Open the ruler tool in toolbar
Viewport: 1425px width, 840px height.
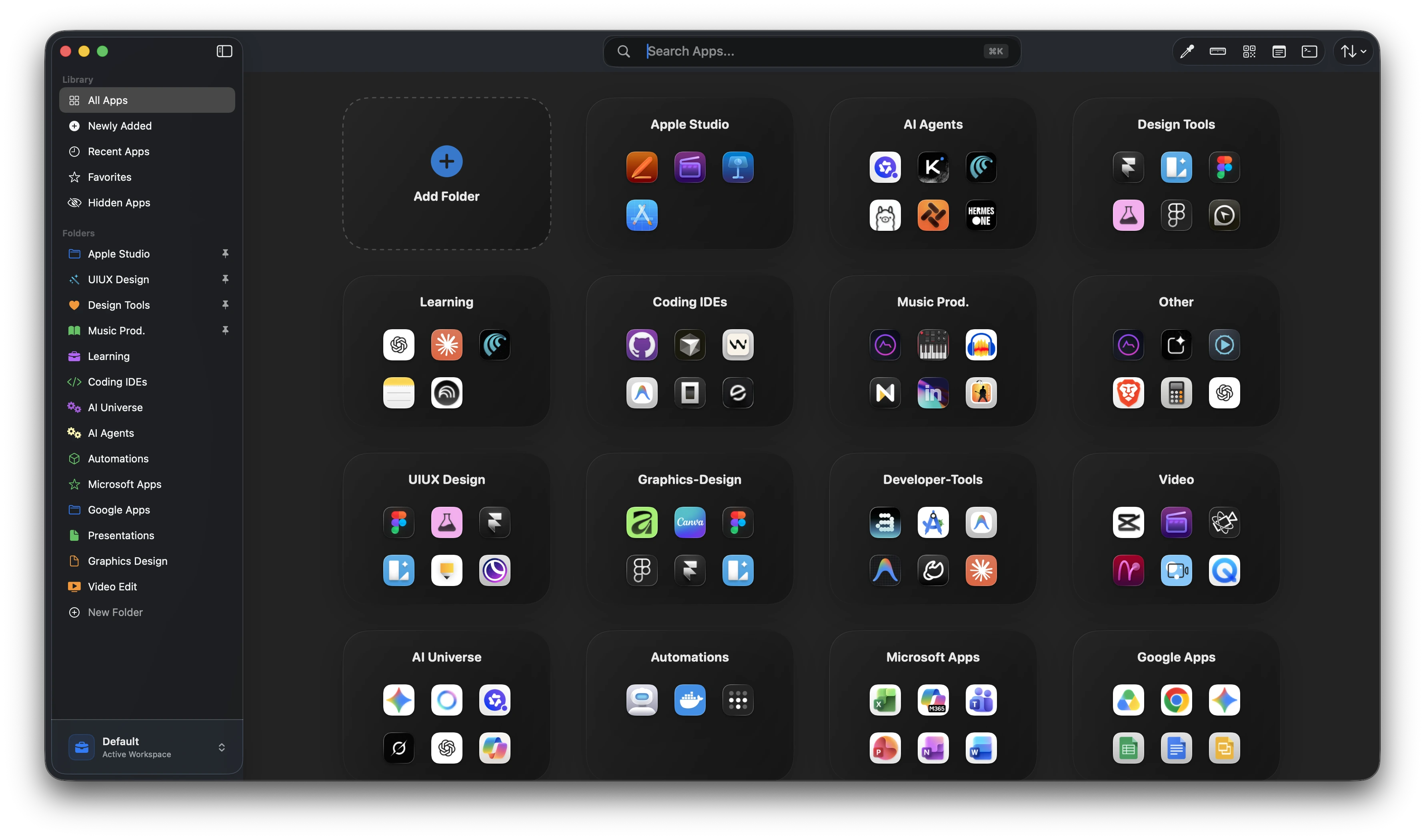click(x=1217, y=52)
